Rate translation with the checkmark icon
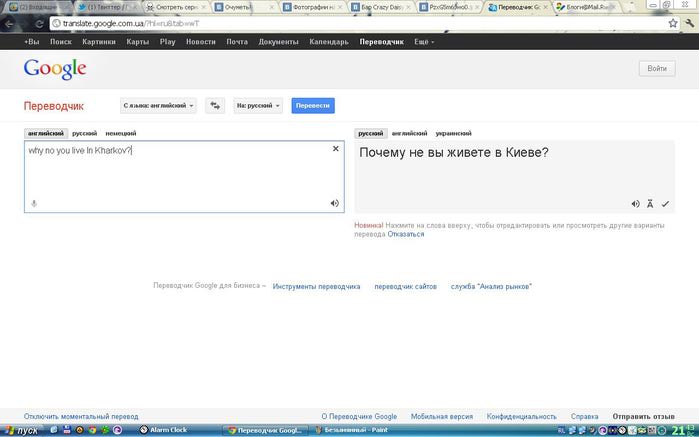 tap(665, 204)
